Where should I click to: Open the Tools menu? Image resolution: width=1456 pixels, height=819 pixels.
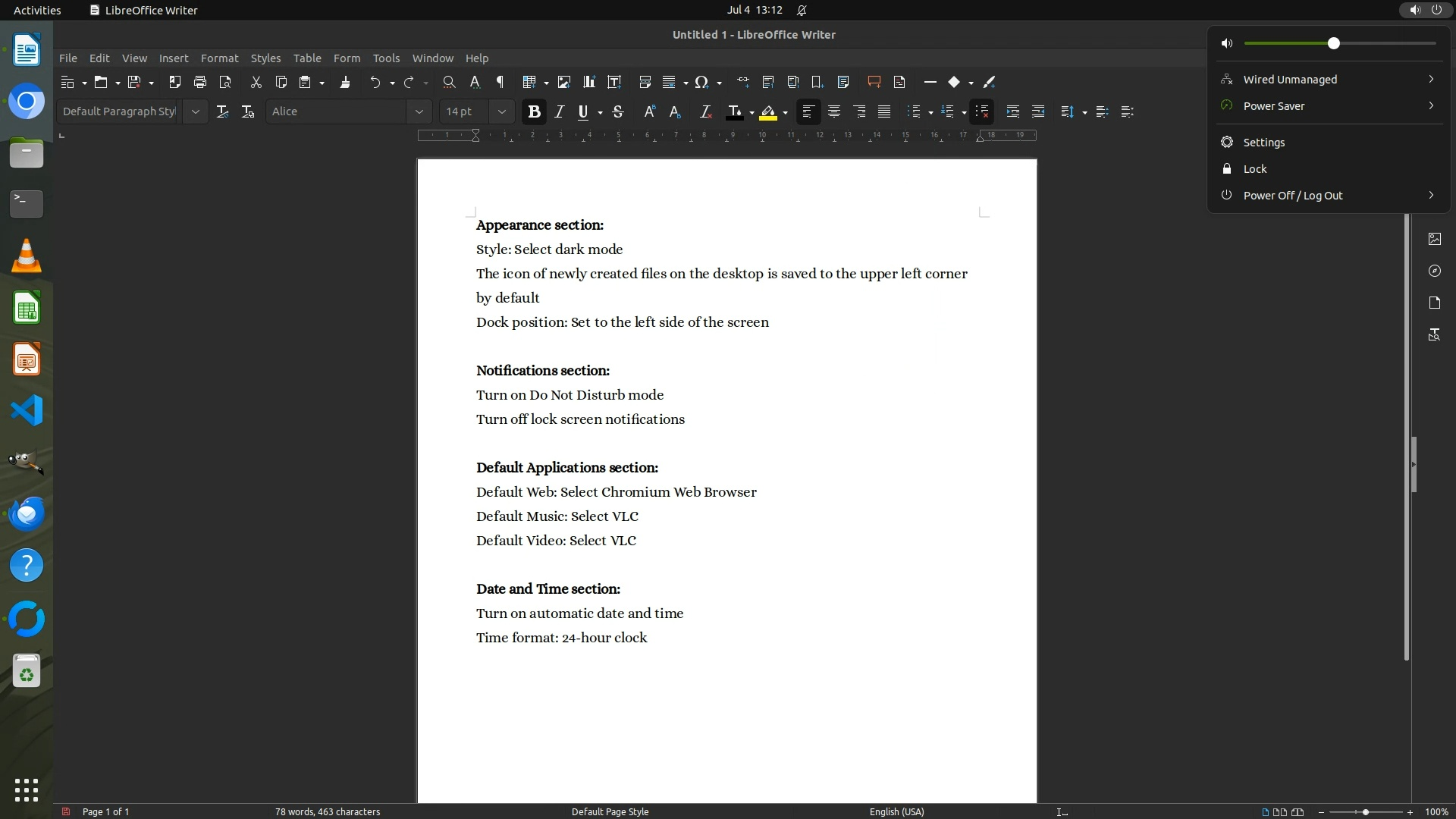tap(385, 58)
